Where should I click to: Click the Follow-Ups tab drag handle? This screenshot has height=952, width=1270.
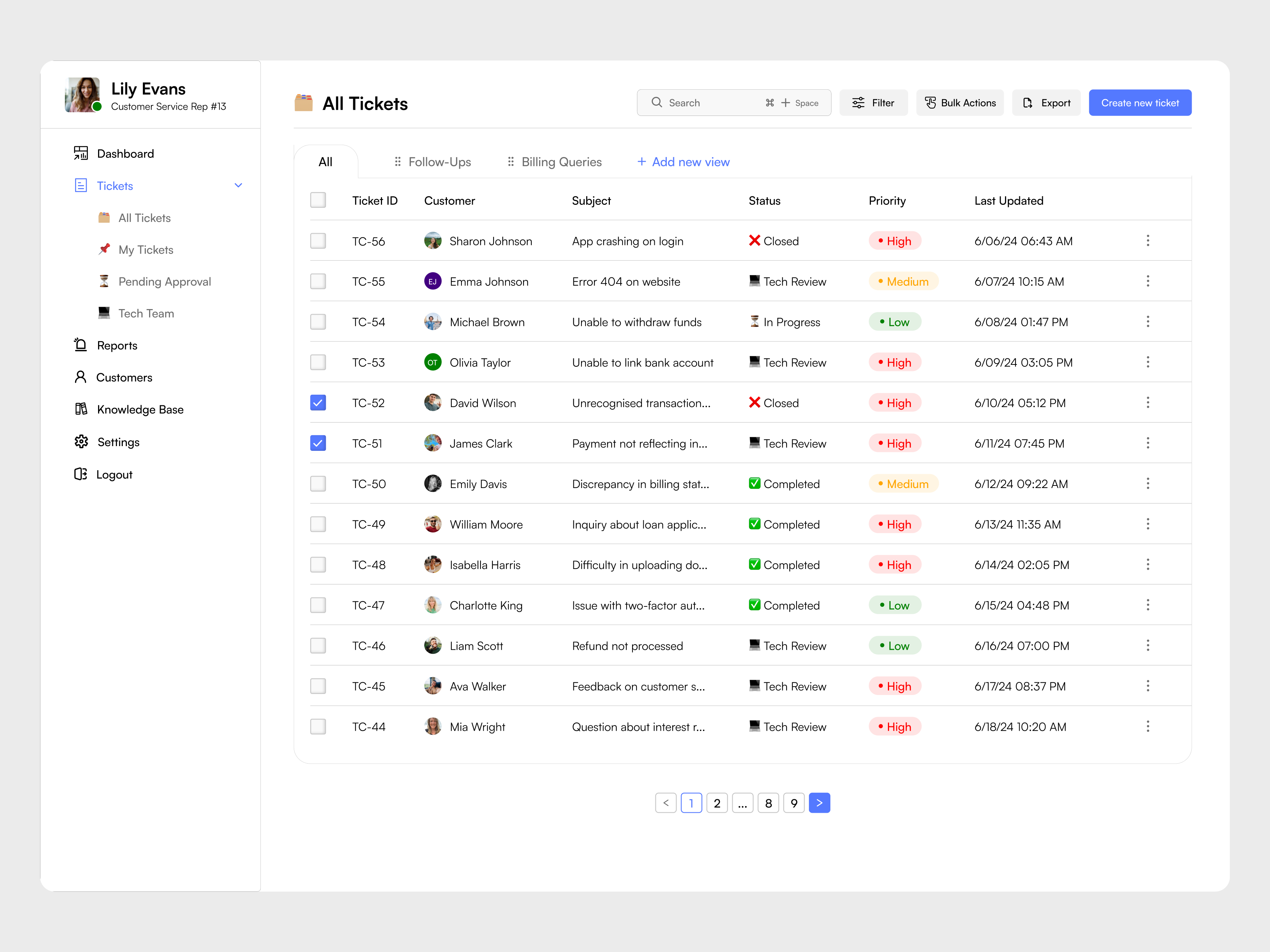[x=397, y=162]
